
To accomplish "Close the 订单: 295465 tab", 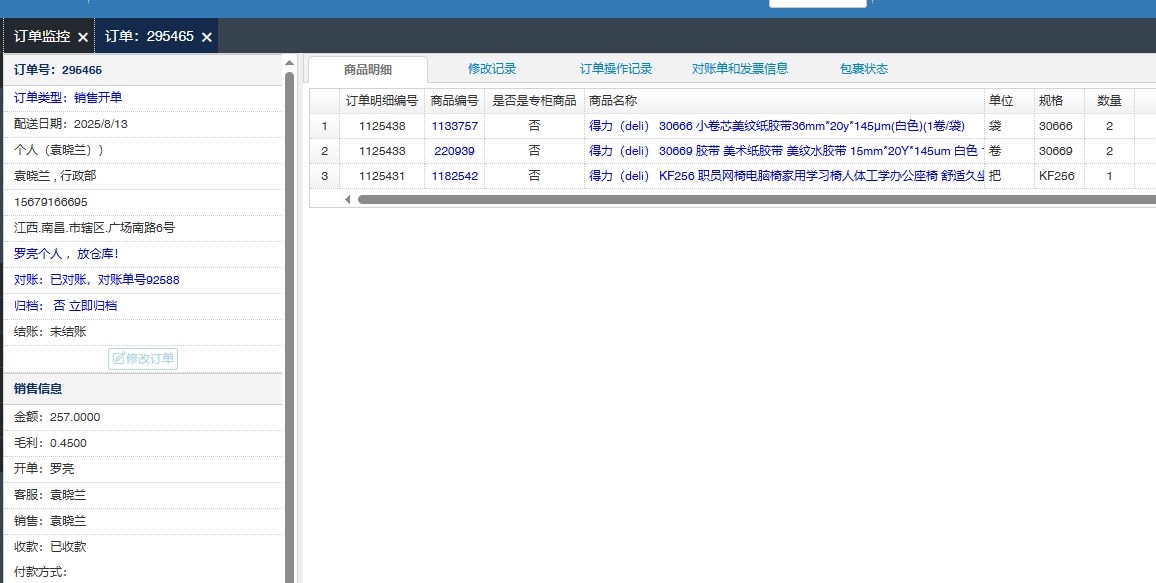I will coord(207,37).
